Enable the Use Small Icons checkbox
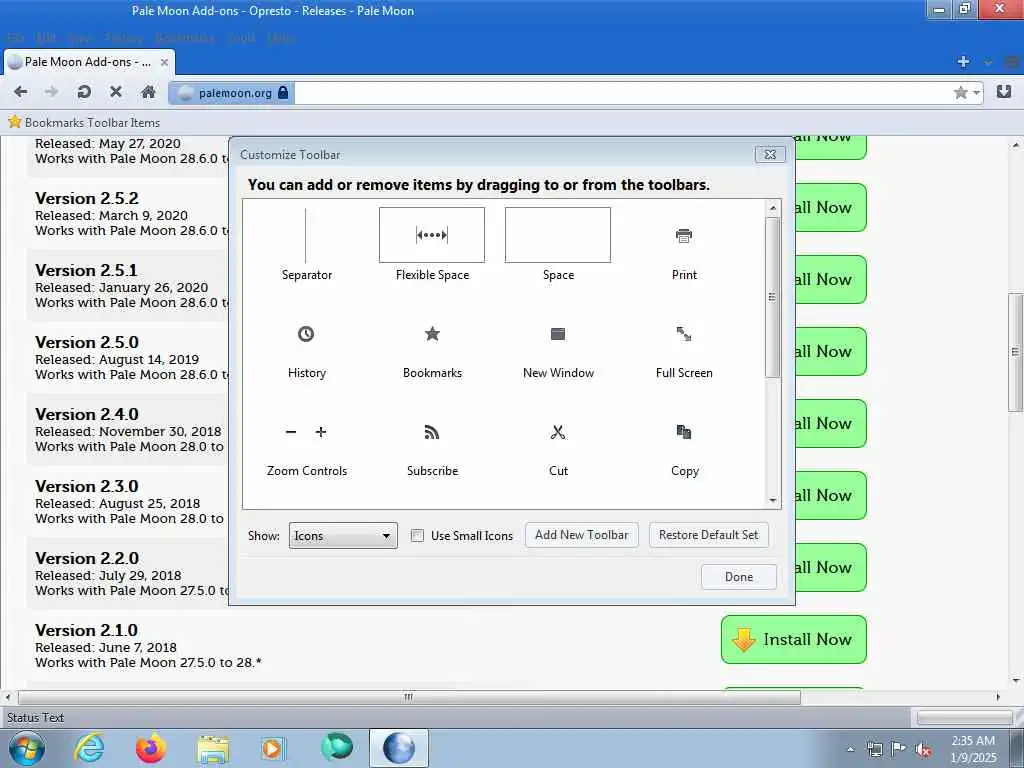The height and width of the screenshot is (768, 1024). pyautogui.click(x=417, y=536)
